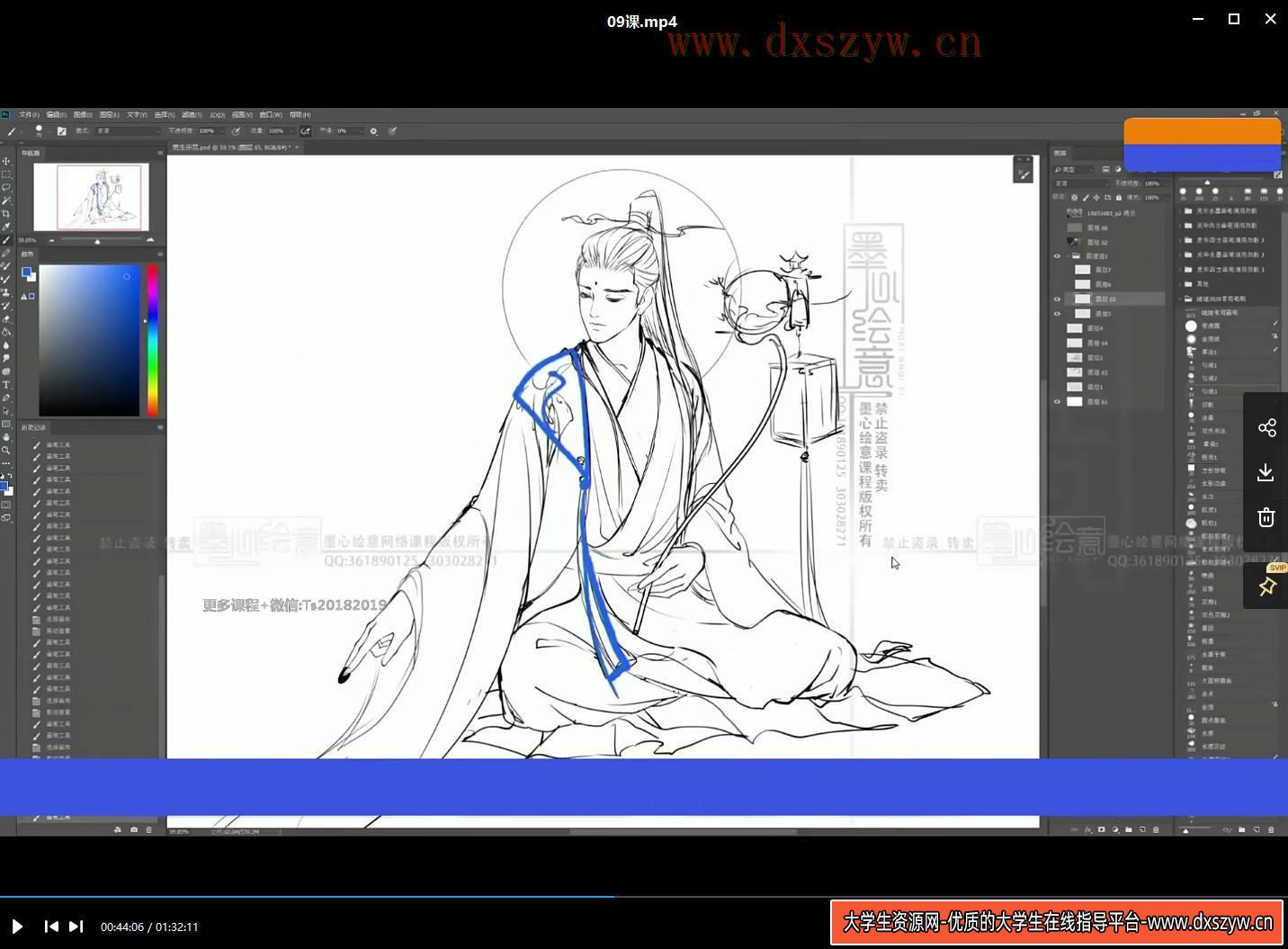Select the Paint Bucket tool

tap(6, 332)
